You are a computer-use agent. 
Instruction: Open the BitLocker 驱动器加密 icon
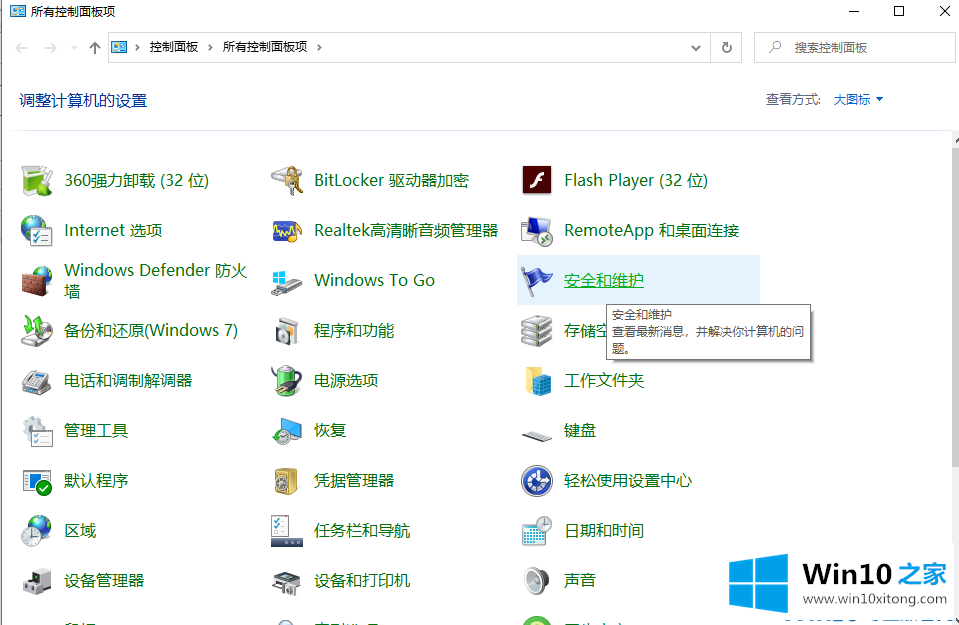287,180
